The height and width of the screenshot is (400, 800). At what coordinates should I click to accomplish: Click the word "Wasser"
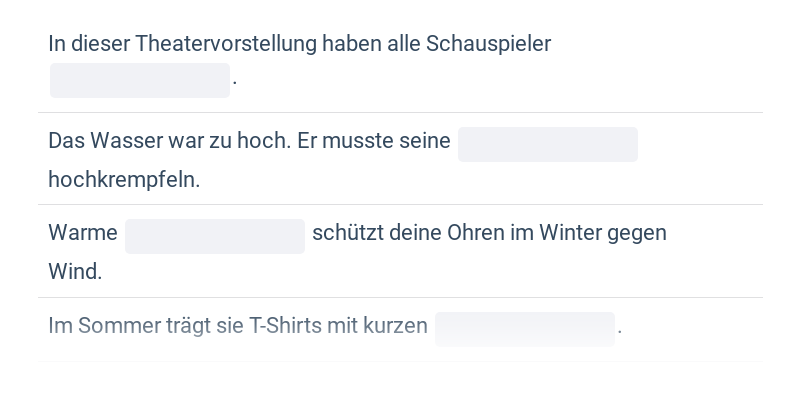pyautogui.click(x=127, y=140)
